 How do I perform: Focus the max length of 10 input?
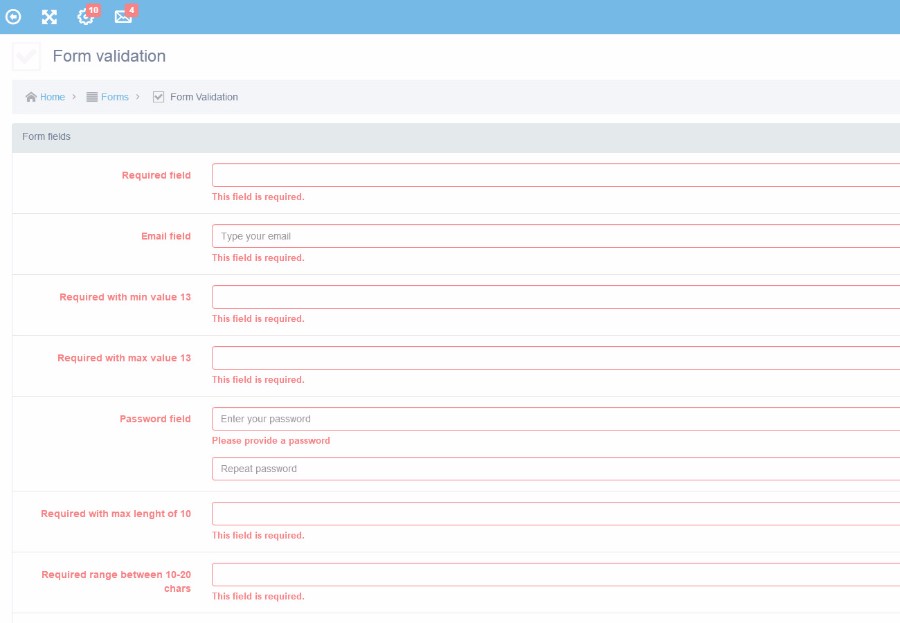(x=555, y=514)
